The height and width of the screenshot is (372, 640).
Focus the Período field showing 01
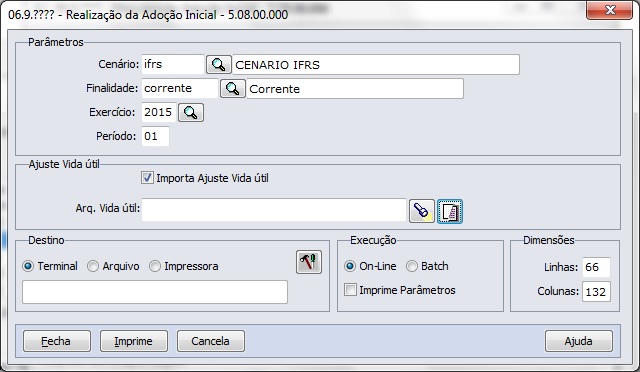(x=155, y=136)
